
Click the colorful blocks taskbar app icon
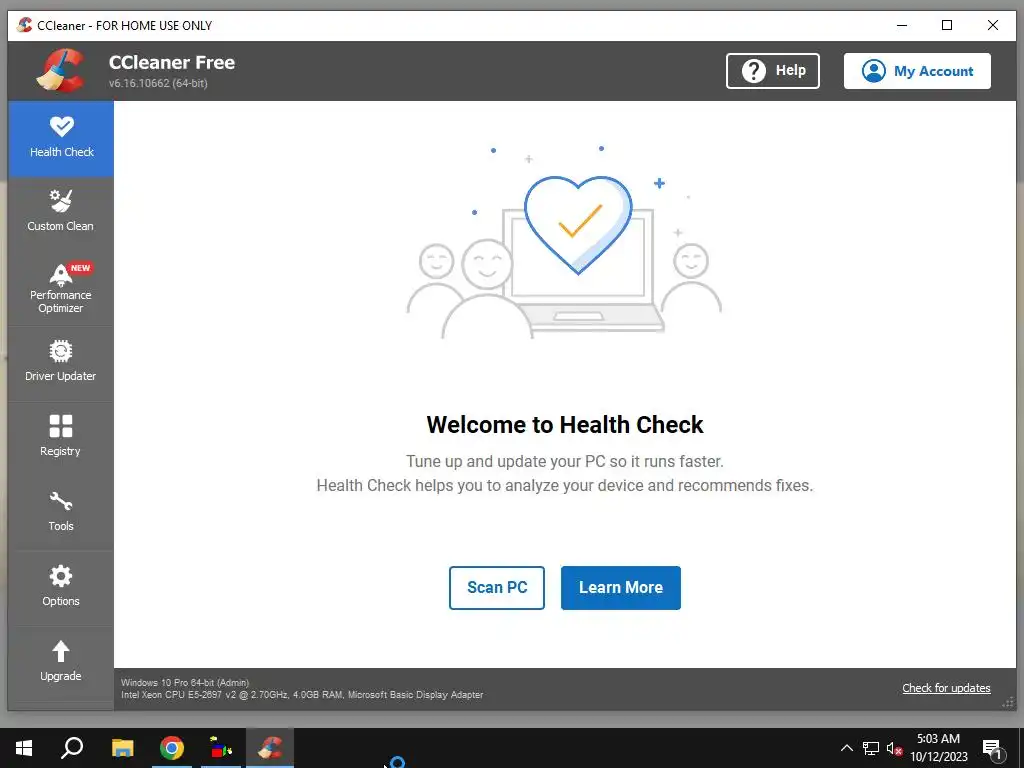tap(221, 748)
